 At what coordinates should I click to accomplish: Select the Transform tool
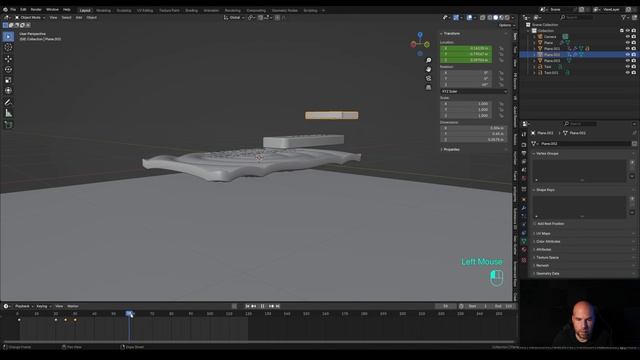(8, 91)
